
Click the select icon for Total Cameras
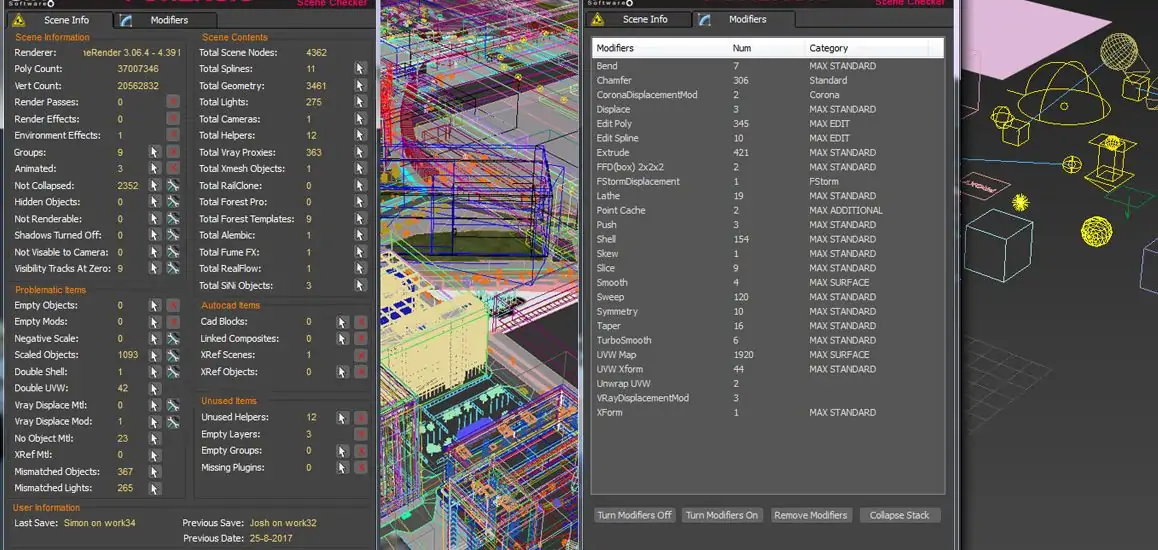[x=360, y=119]
